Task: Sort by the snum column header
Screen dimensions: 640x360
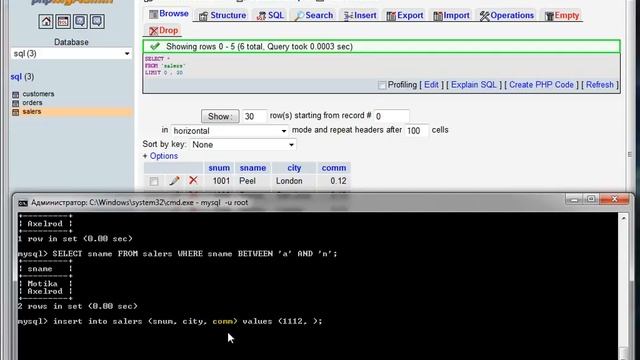Action: [219, 168]
